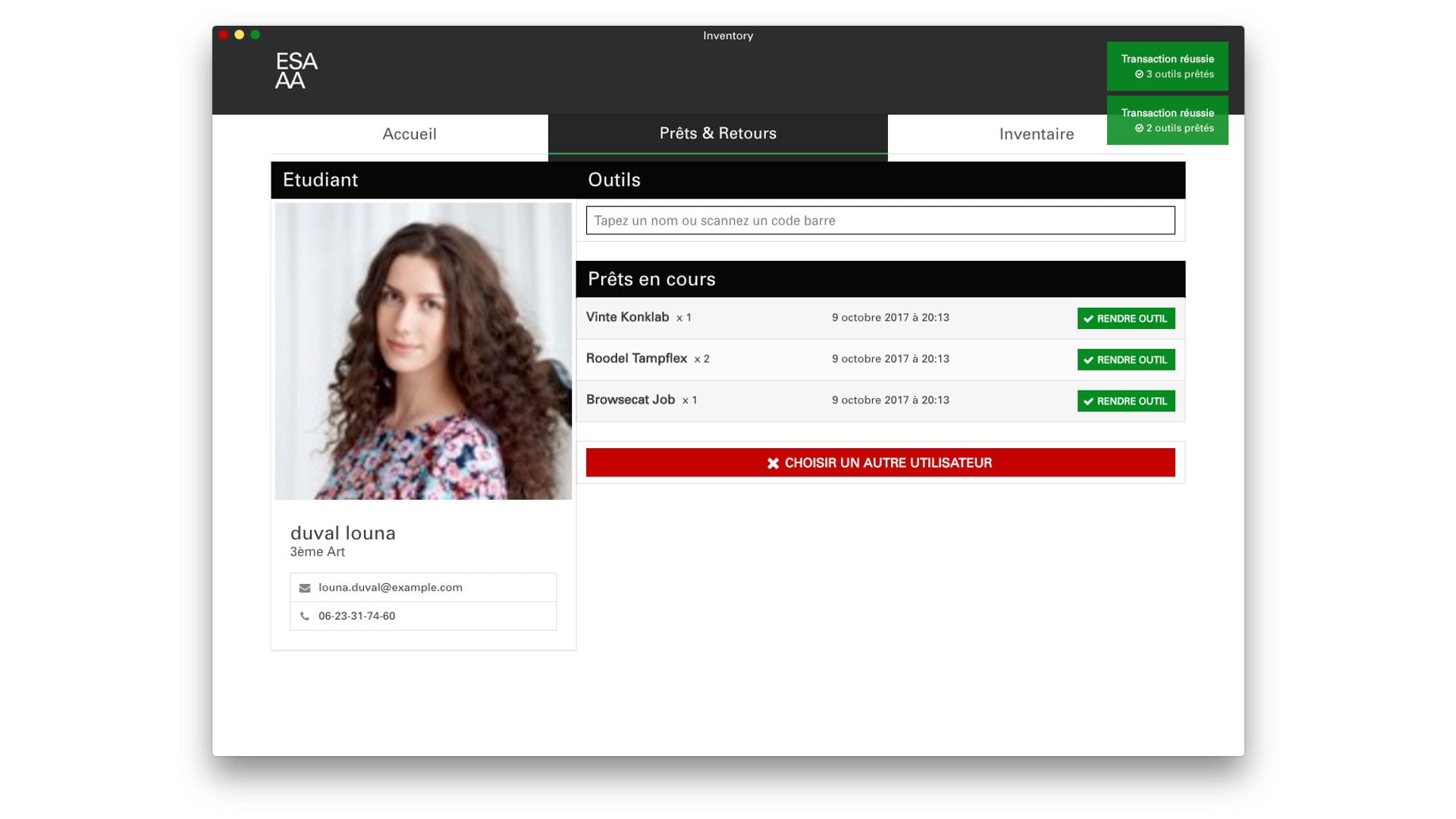This screenshot has height=819, width=1456.
Task: Click the Vinte Konklab tool name
Action: [x=627, y=317]
